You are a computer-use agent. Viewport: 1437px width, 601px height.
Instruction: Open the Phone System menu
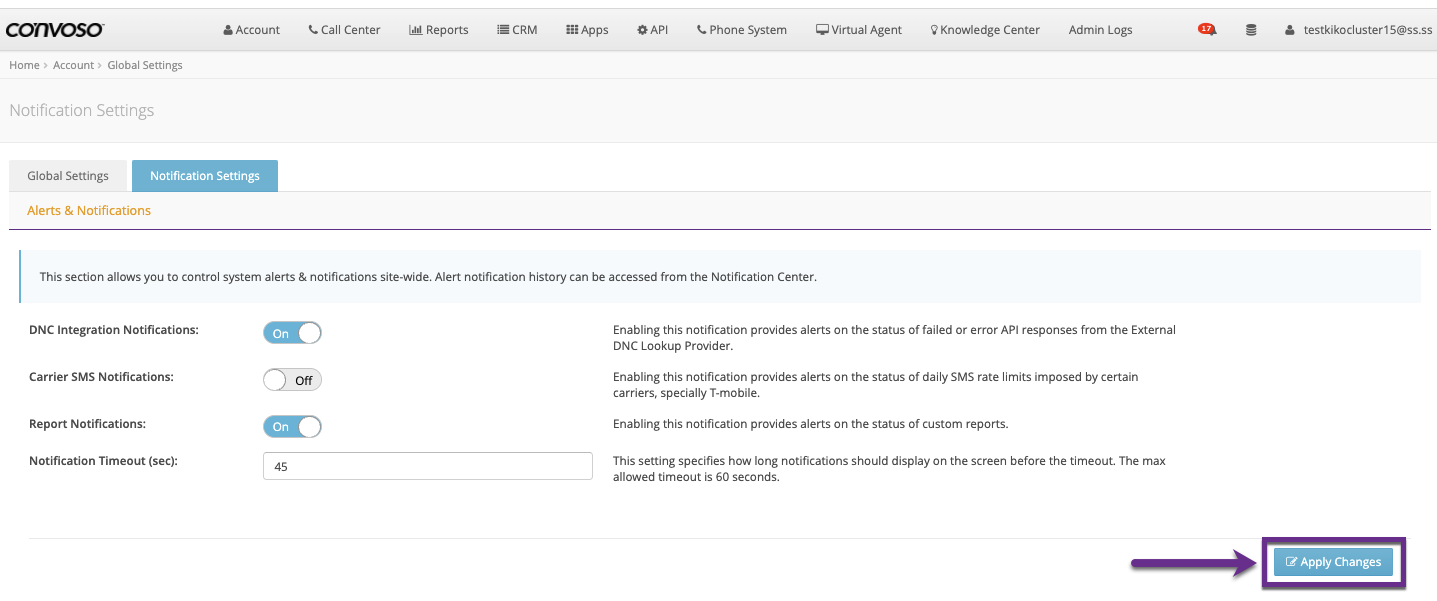pyautogui.click(x=742, y=30)
